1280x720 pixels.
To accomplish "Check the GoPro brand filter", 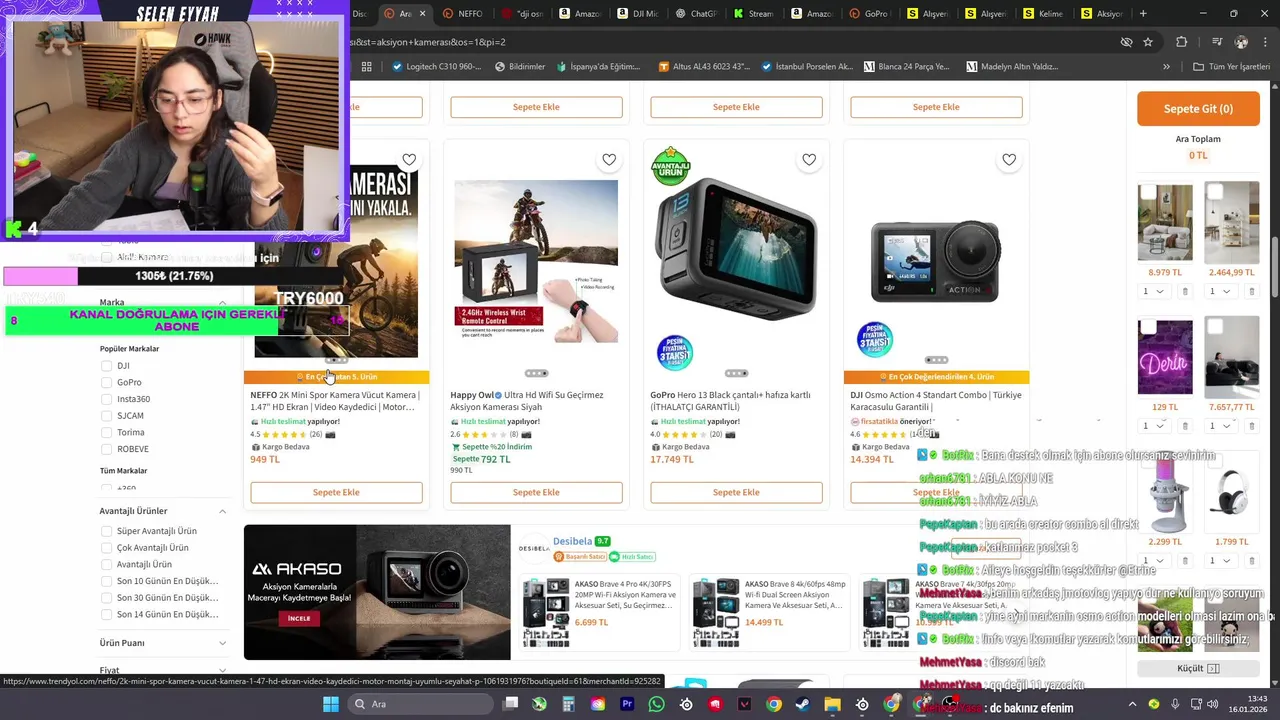I will click(106, 382).
